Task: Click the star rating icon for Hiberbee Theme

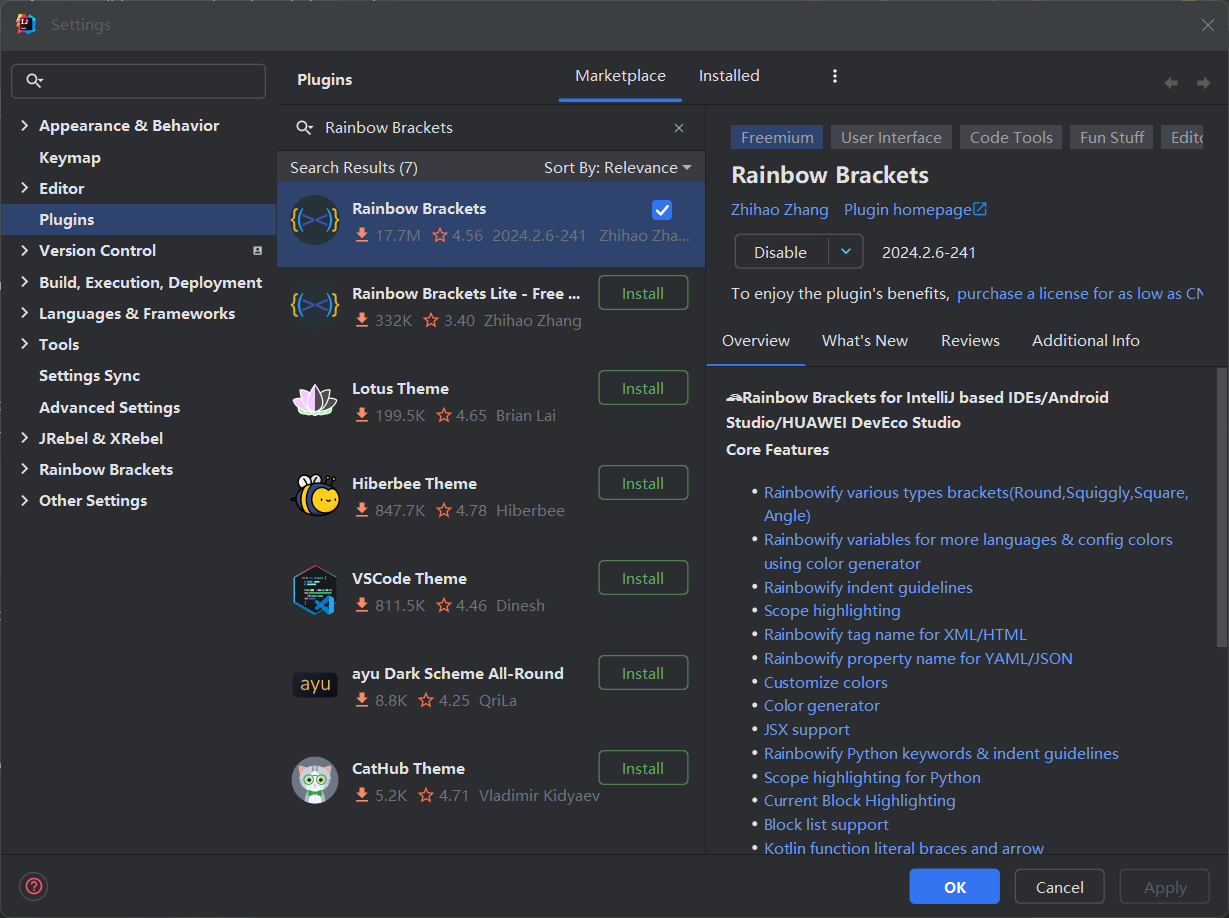Action: pyautogui.click(x=444, y=510)
